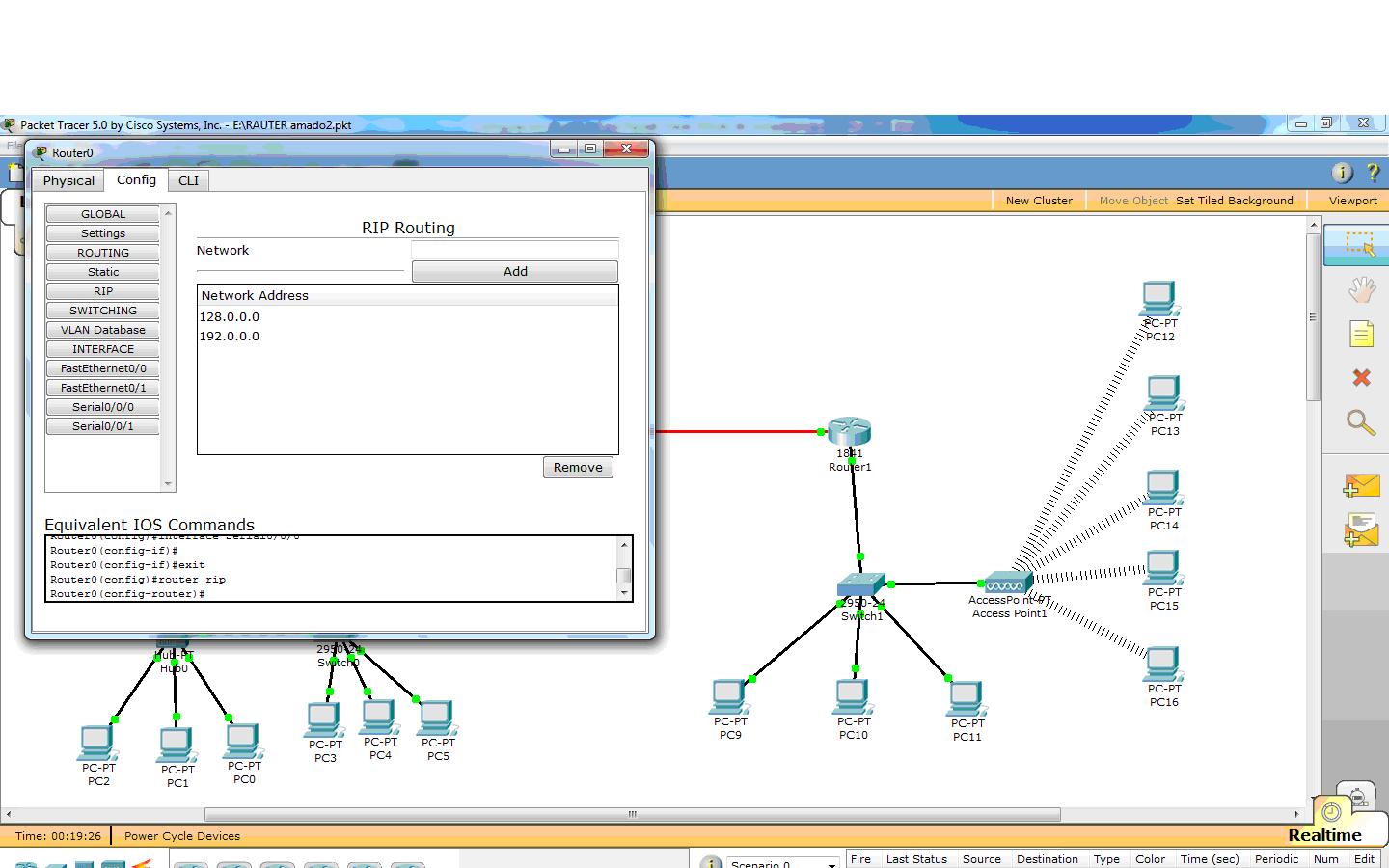Open the Scenario 0 dropdown
This screenshot has width=1389, height=868.
click(783, 863)
